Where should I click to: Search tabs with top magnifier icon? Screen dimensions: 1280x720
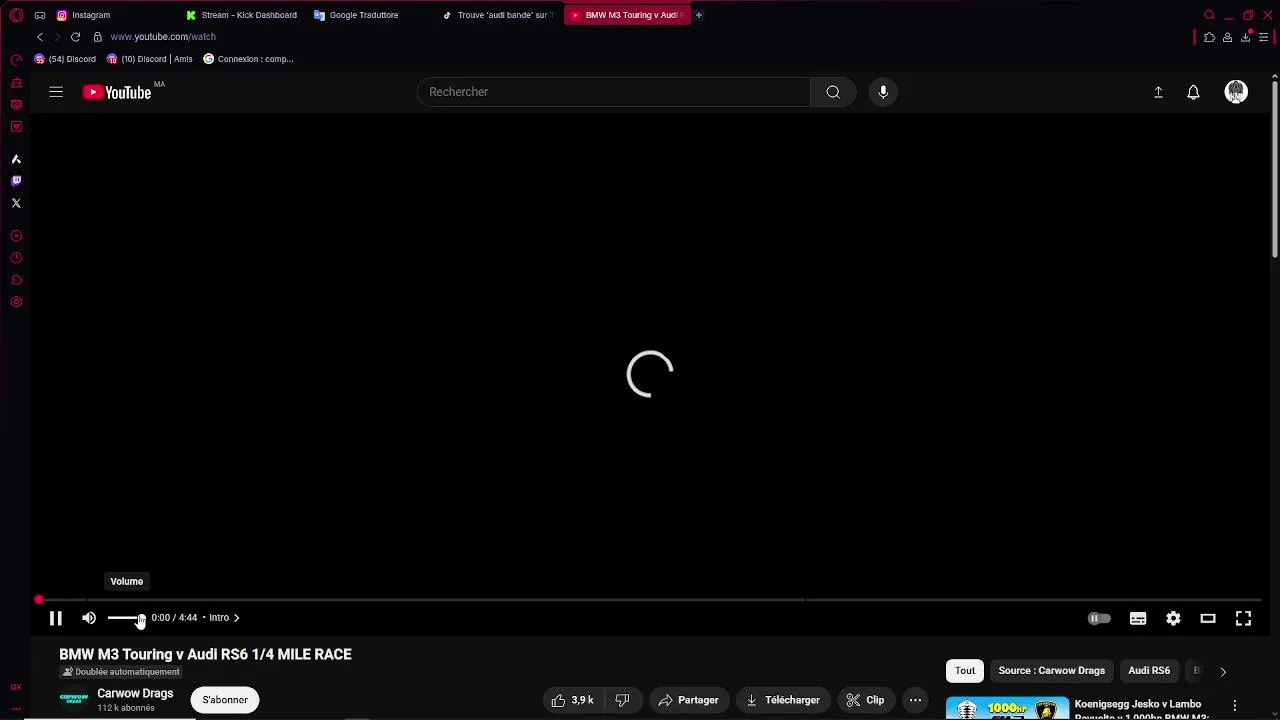coord(1209,15)
